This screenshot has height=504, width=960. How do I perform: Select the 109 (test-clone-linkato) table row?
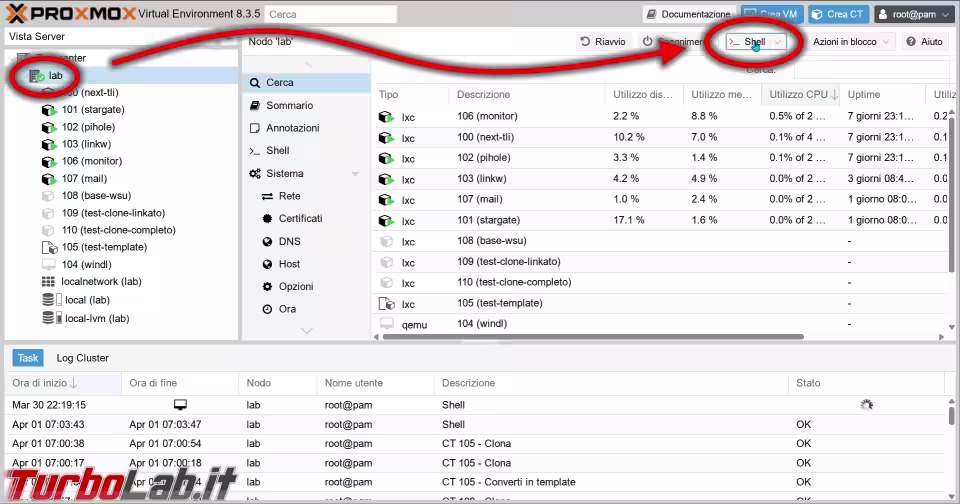[661, 262]
